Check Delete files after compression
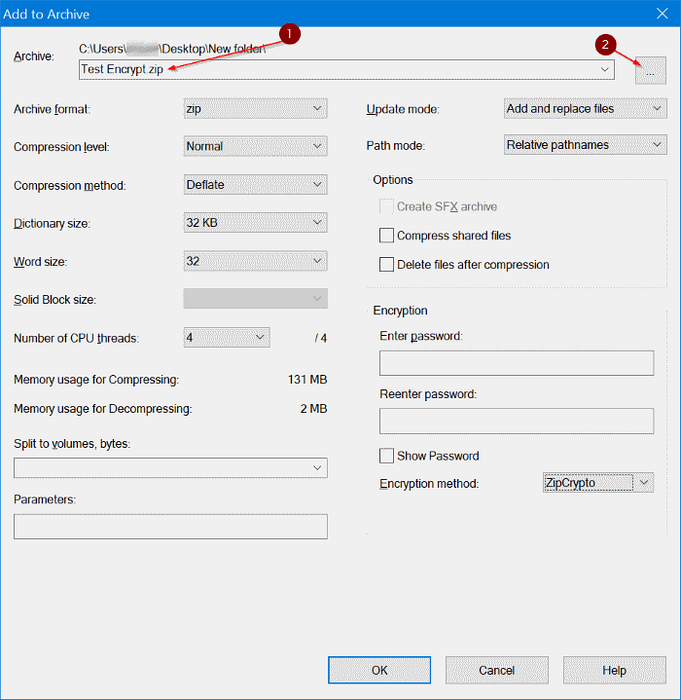 (x=387, y=265)
